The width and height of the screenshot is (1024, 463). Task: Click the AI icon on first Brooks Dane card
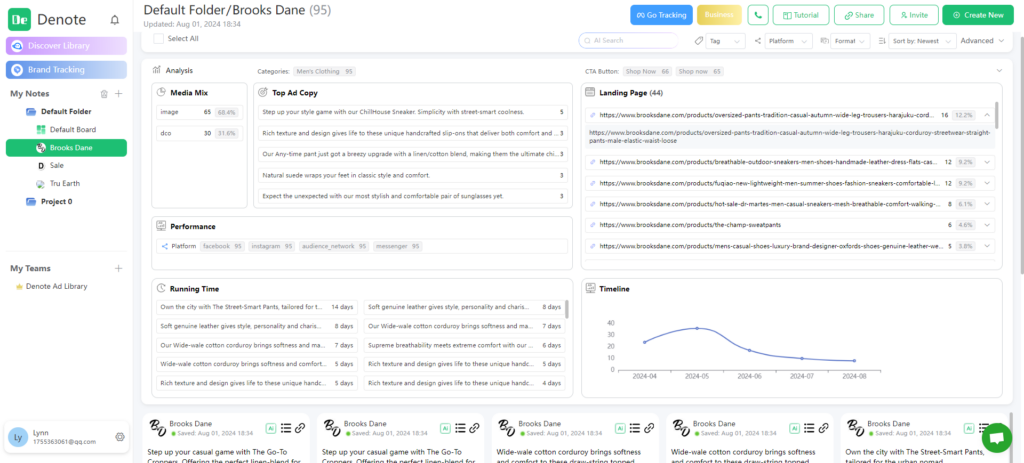270,428
